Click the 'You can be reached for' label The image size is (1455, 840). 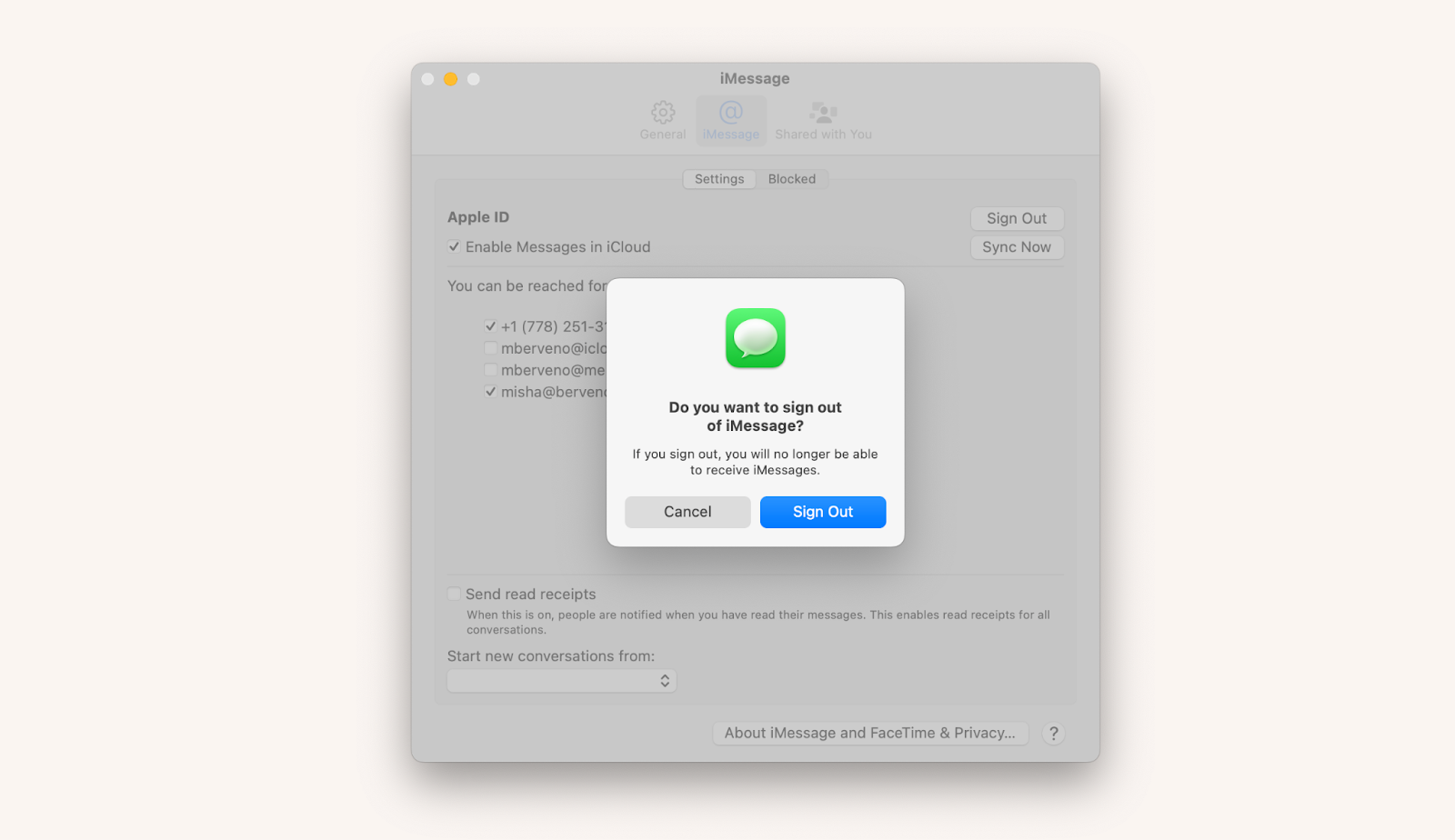(x=527, y=285)
